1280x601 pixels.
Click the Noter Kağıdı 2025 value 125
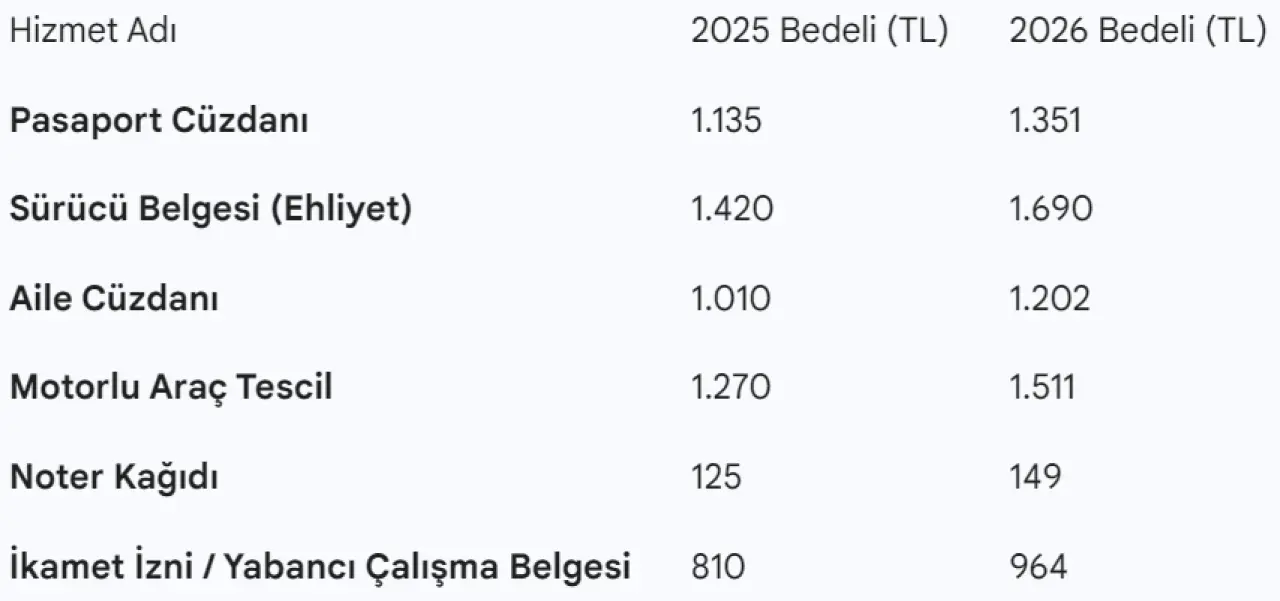point(716,478)
